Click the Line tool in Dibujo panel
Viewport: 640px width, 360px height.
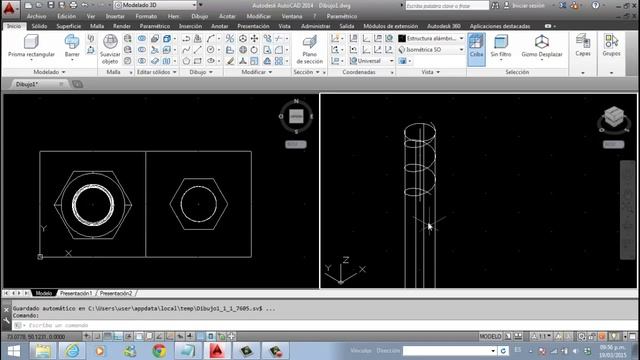pos(198,50)
